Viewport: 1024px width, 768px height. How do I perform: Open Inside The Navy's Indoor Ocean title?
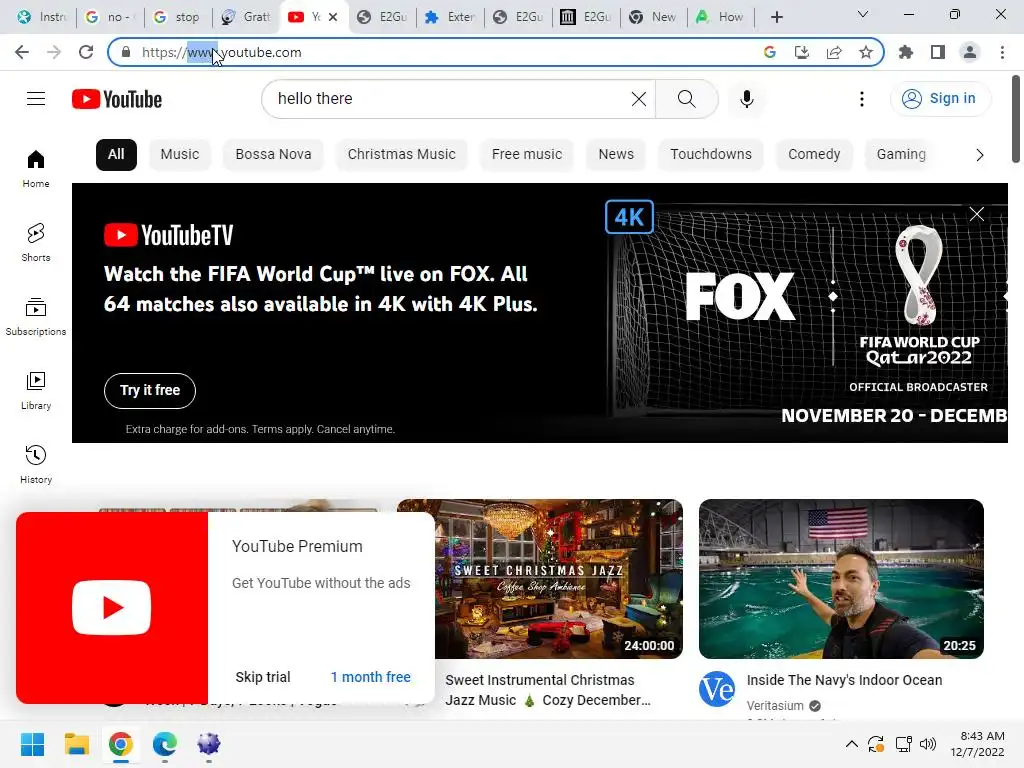(x=844, y=680)
